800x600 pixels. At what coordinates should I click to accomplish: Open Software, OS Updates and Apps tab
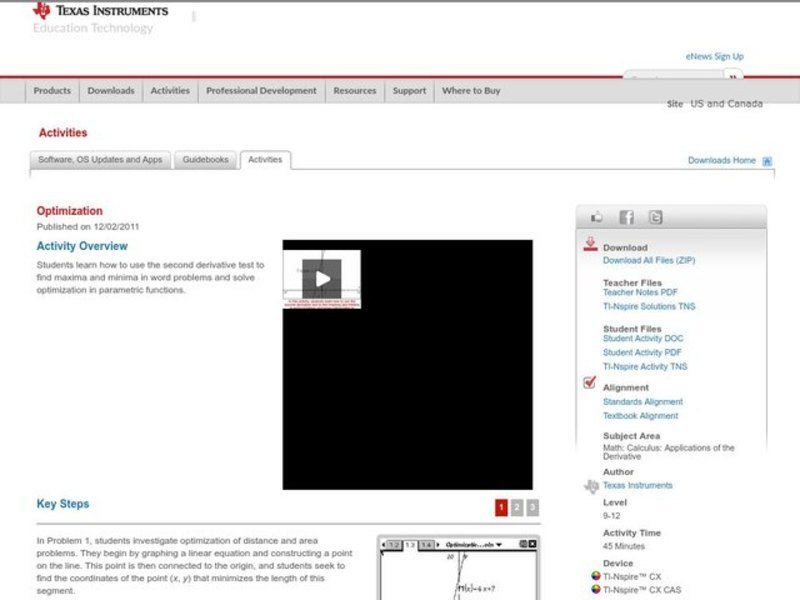tap(100, 160)
